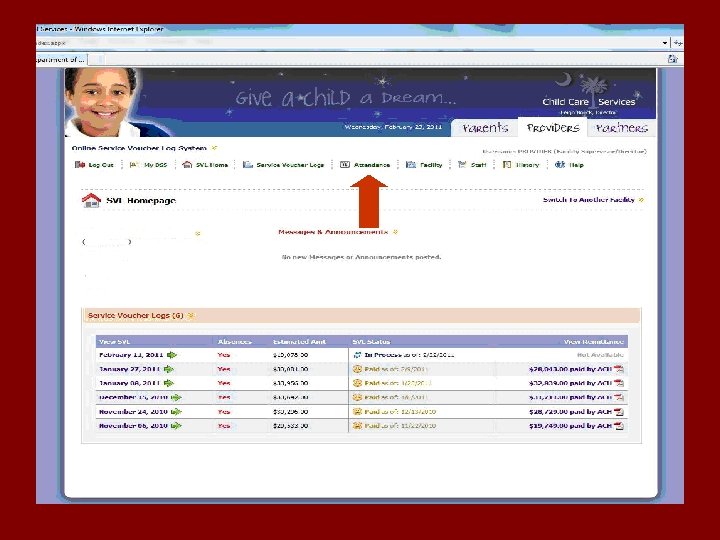The image size is (720, 540).
Task: Click the Facility building icon
Action: coord(411,164)
